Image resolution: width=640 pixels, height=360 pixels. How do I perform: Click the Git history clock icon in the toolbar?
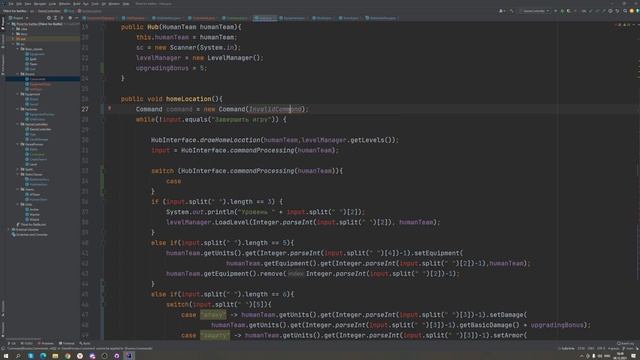(610, 11)
